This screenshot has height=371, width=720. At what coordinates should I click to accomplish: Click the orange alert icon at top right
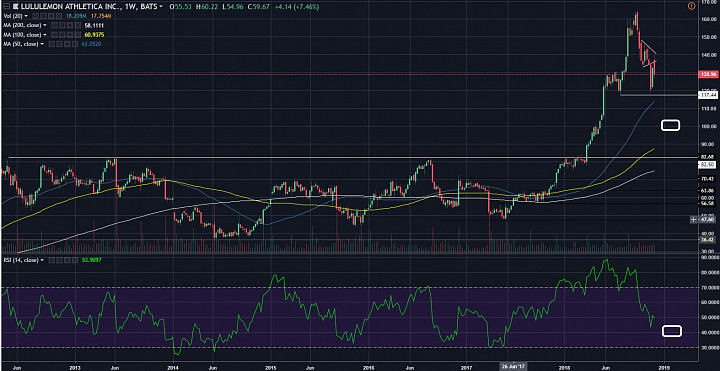pos(692,6)
